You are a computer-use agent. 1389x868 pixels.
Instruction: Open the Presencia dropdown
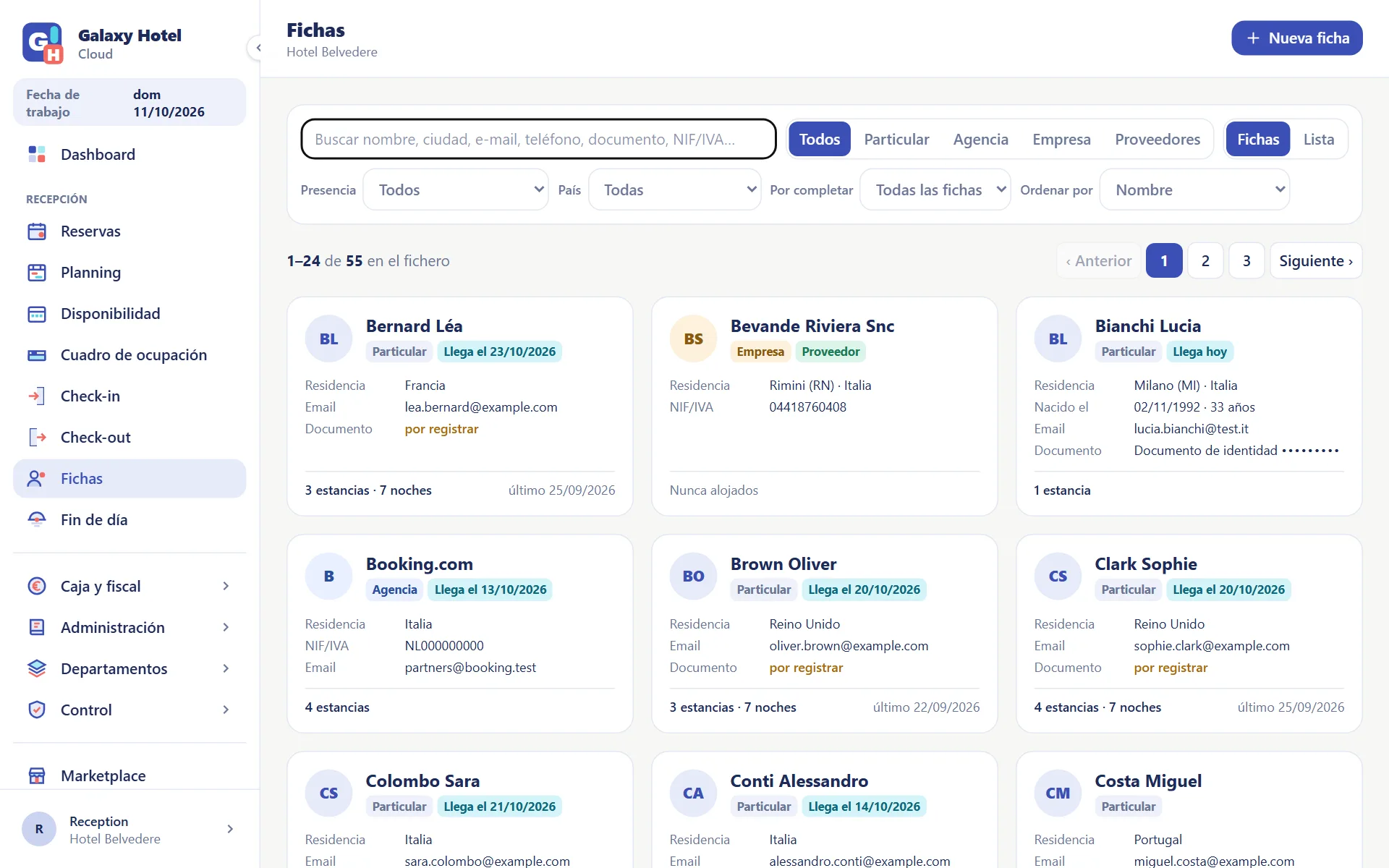click(456, 190)
